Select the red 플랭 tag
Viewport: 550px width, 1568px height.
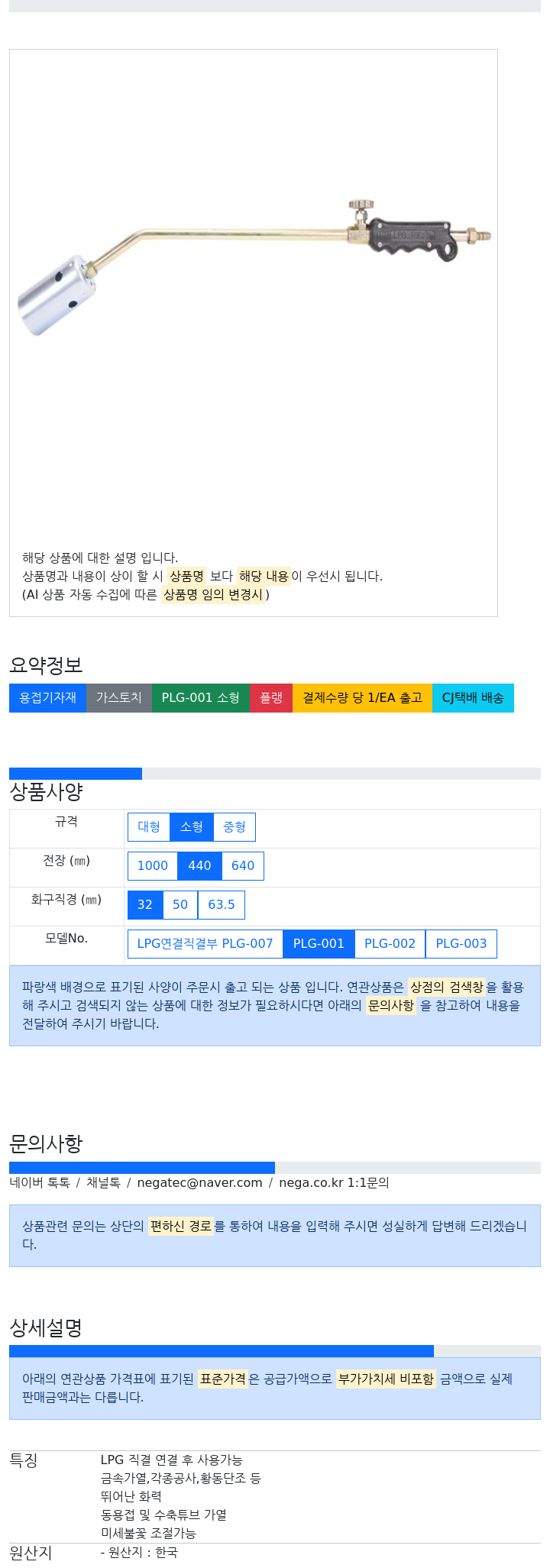271,698
